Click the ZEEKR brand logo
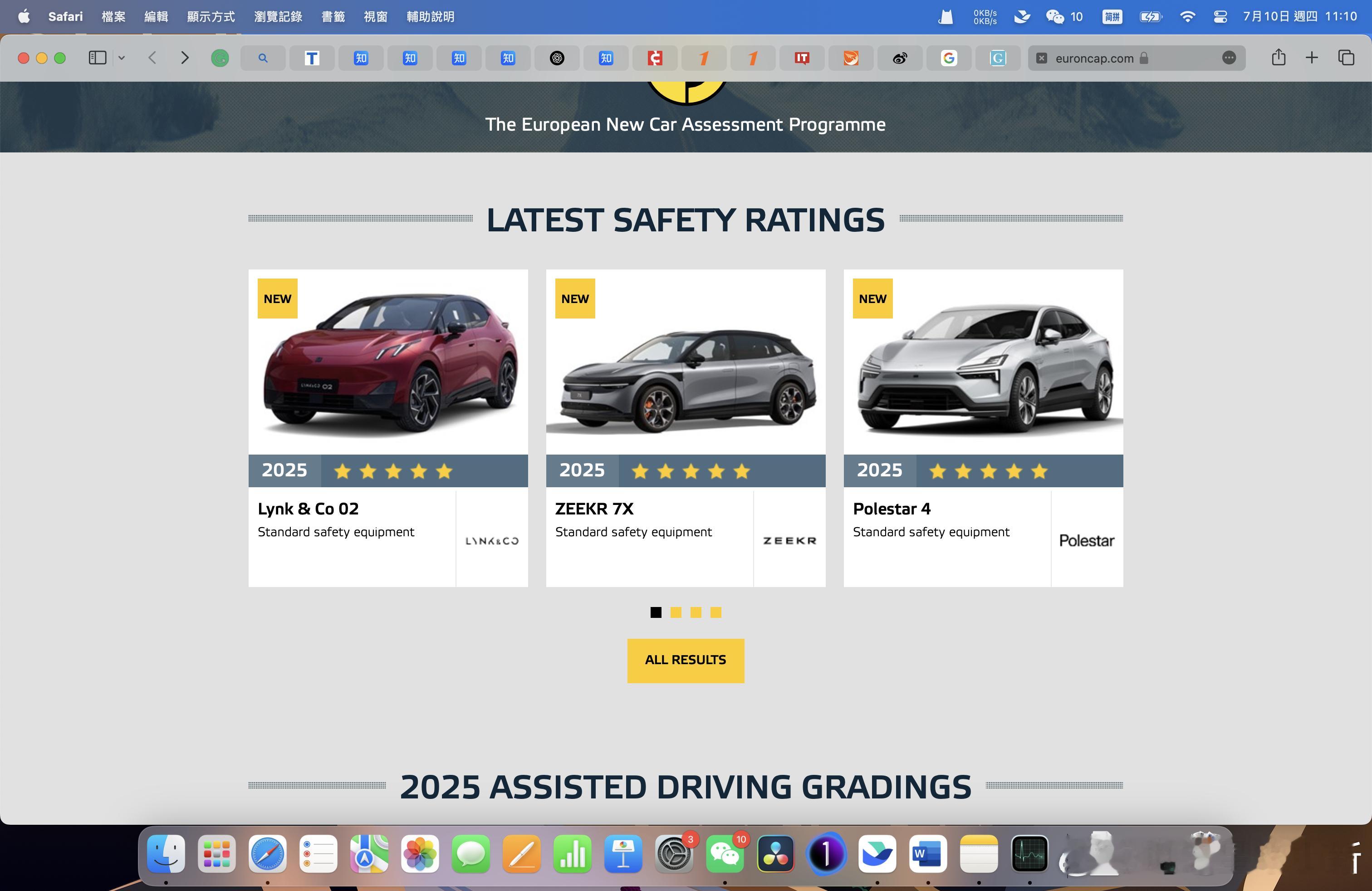The width and height of the screenshot is (1372, 891). [x=790, y=541]
